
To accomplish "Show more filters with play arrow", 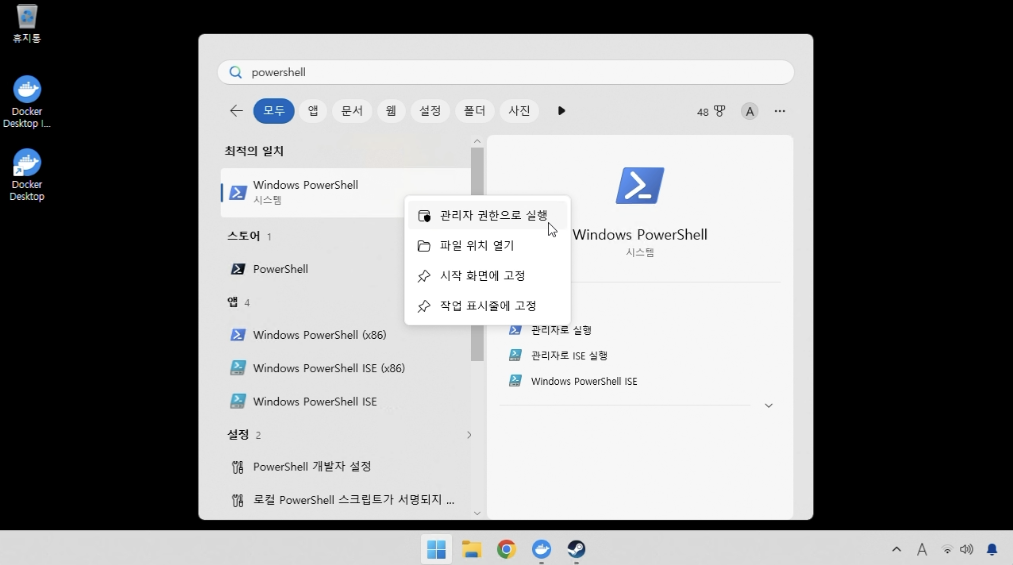I will (x=561, y=111).
